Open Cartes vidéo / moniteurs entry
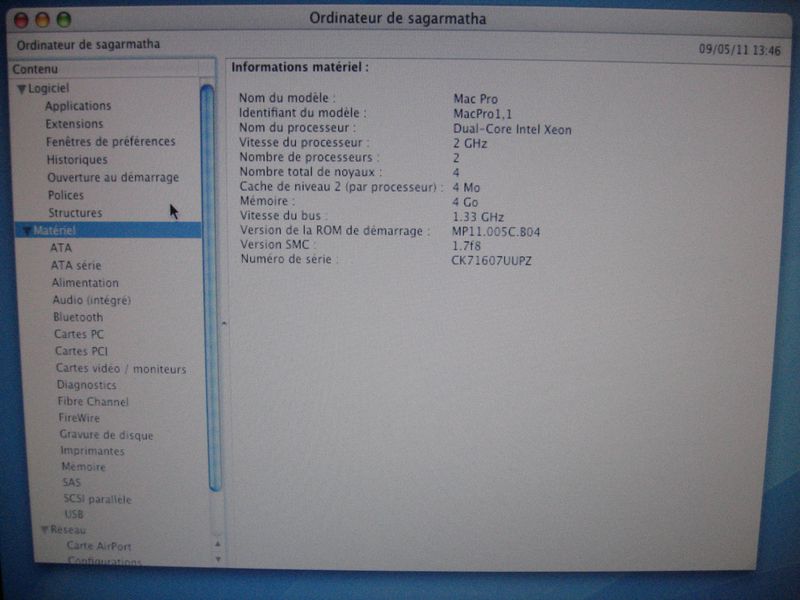This screenshot has height=600, width=800. [121, 368]
